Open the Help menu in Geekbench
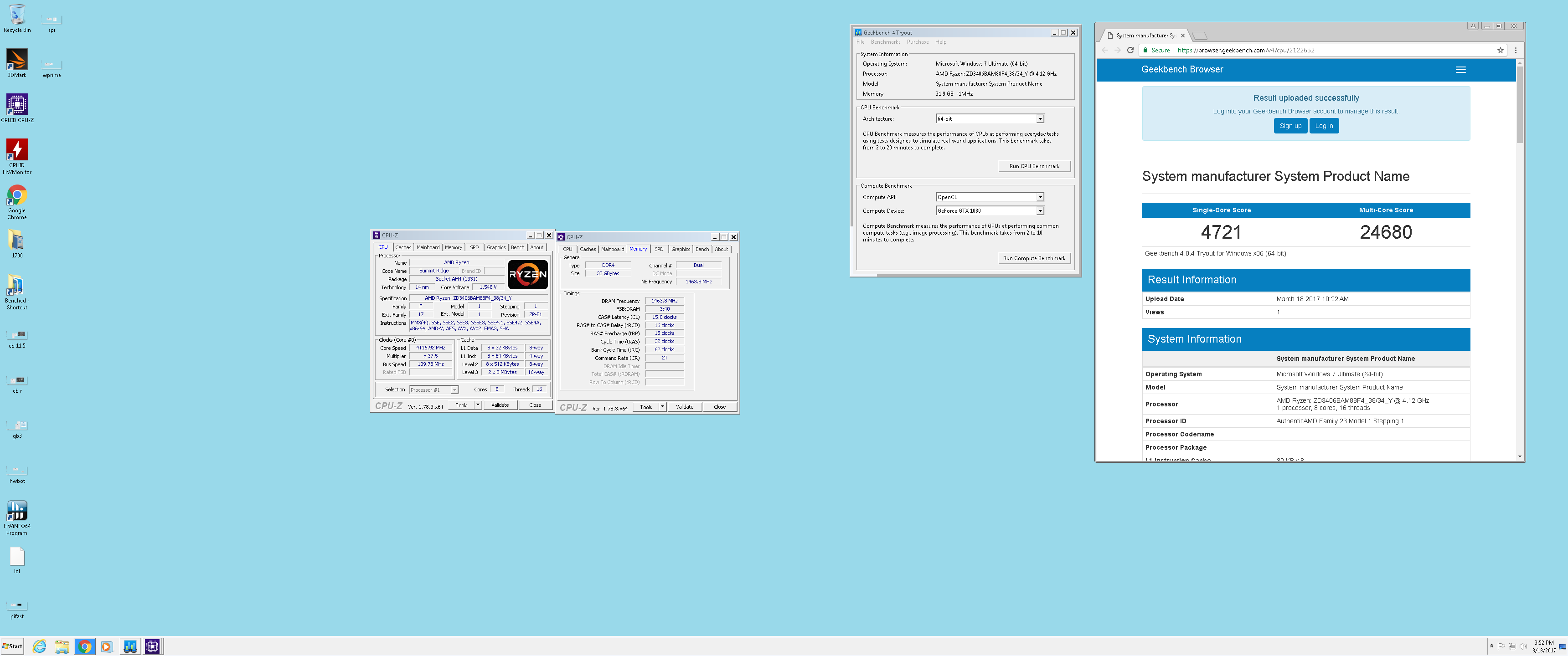 click(x=940, y=42)
